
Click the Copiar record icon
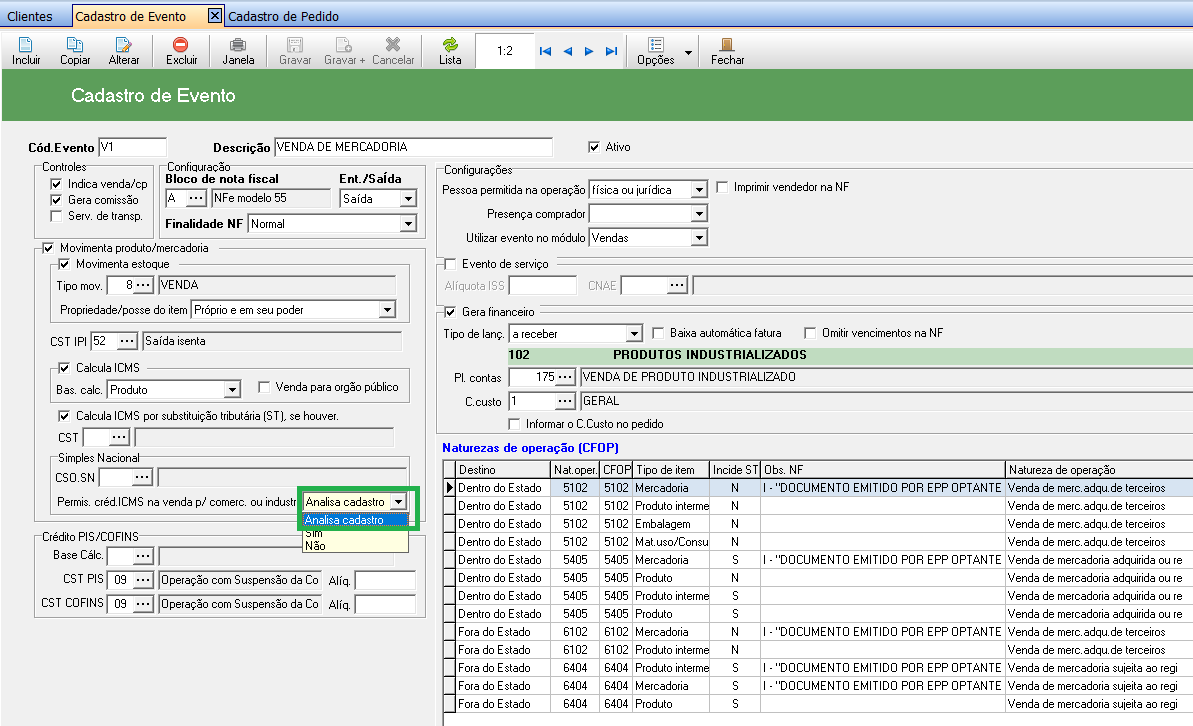tap(75, 46)
